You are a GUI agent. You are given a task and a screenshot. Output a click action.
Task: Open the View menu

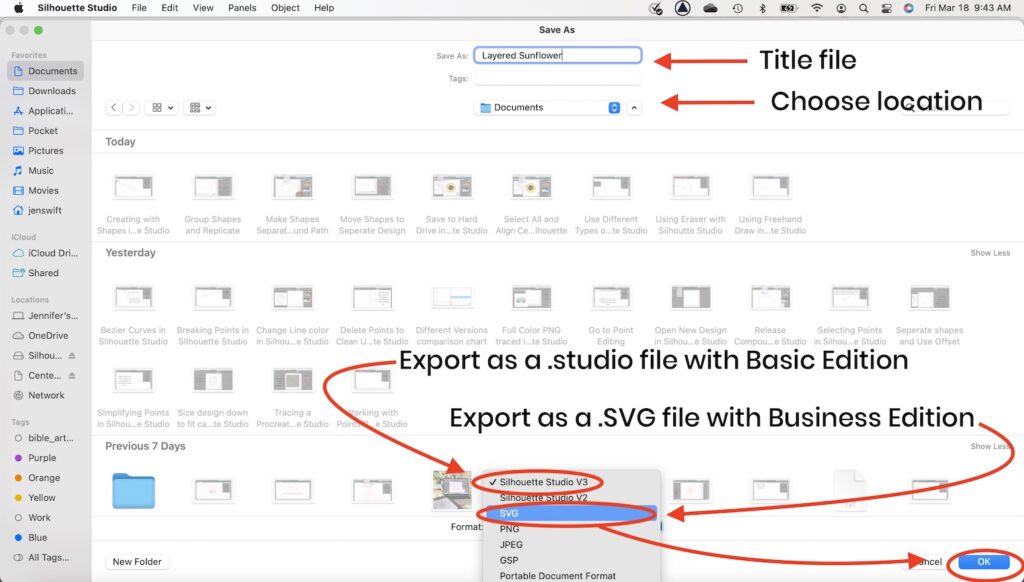tap(203, 8)
